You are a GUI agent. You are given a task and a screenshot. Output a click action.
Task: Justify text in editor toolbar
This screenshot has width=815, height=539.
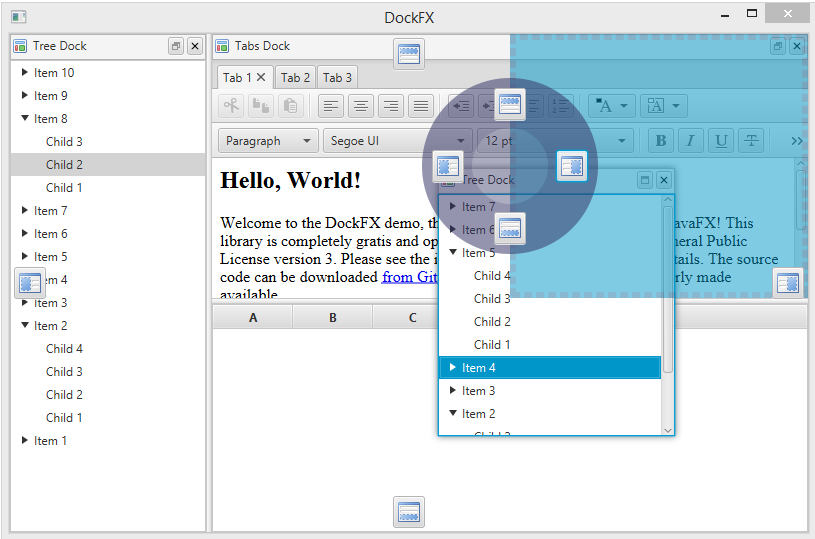pyautogui.click(x=421, y=106)
